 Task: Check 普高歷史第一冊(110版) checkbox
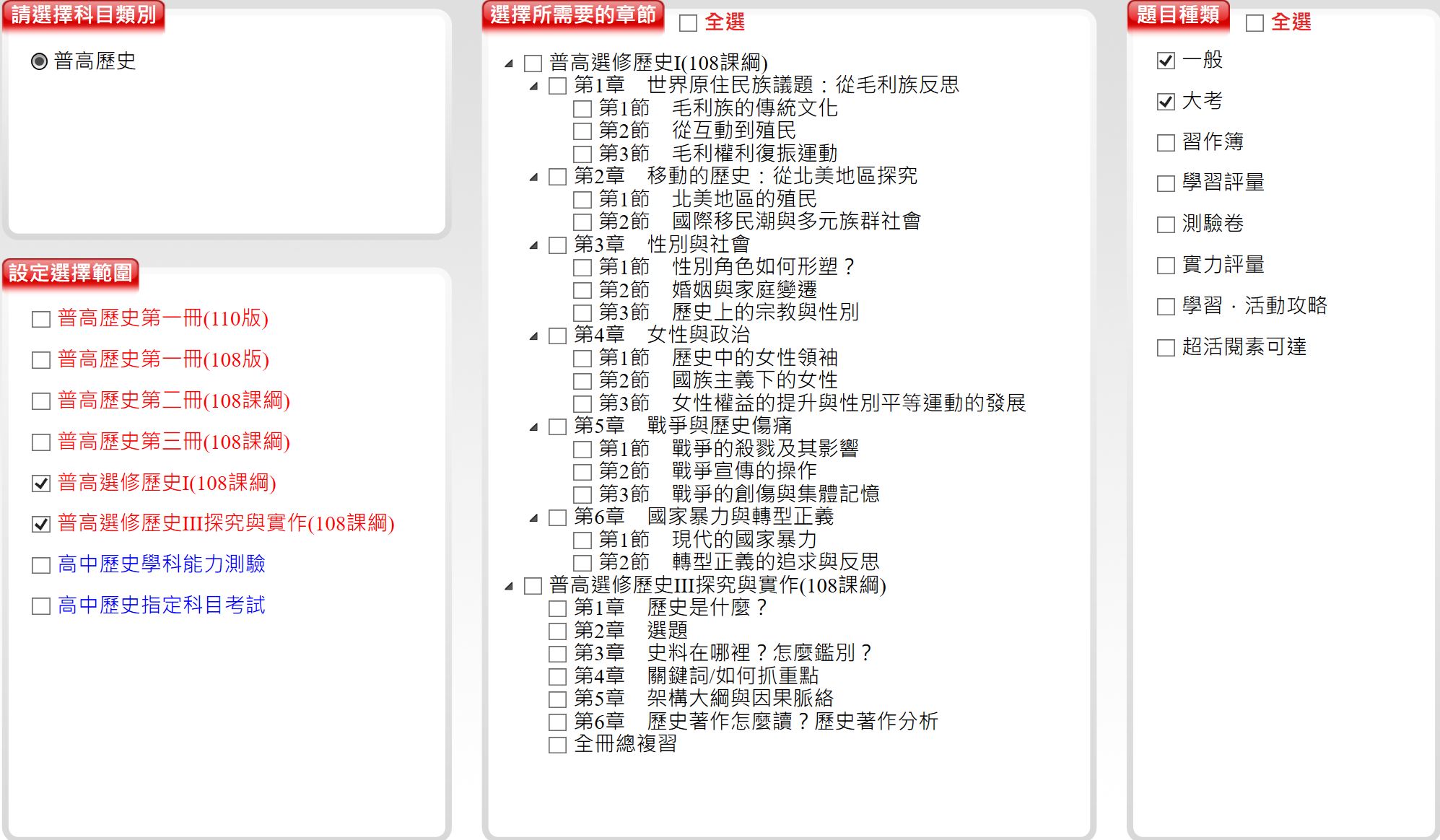tap(41, 319)
